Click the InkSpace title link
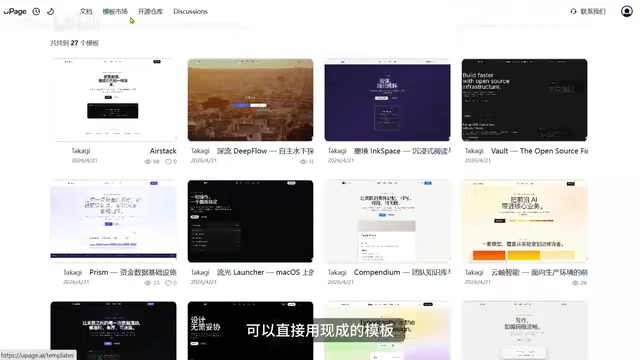The image size is (640, 360). click(x=402, y=151)
